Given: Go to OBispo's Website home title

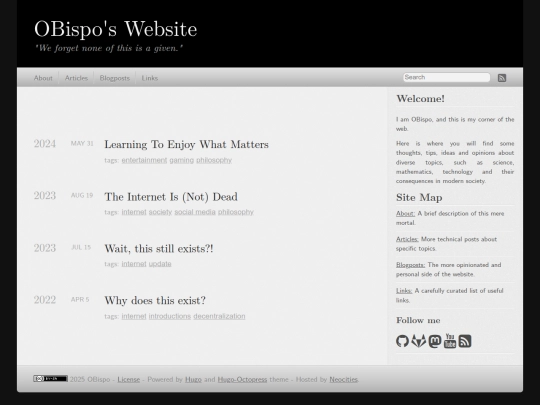Looking at the screenshot, I should [116, 29].
